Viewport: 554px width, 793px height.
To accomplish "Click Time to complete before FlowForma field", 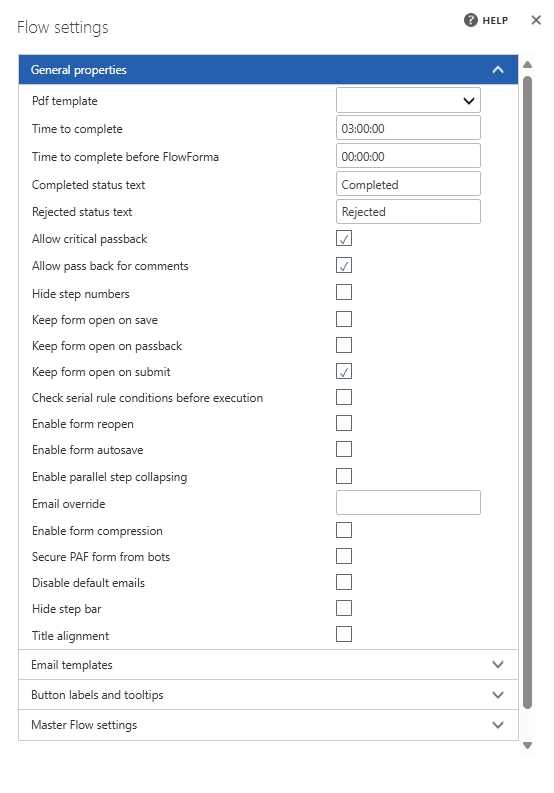I will tap(408, 156).
